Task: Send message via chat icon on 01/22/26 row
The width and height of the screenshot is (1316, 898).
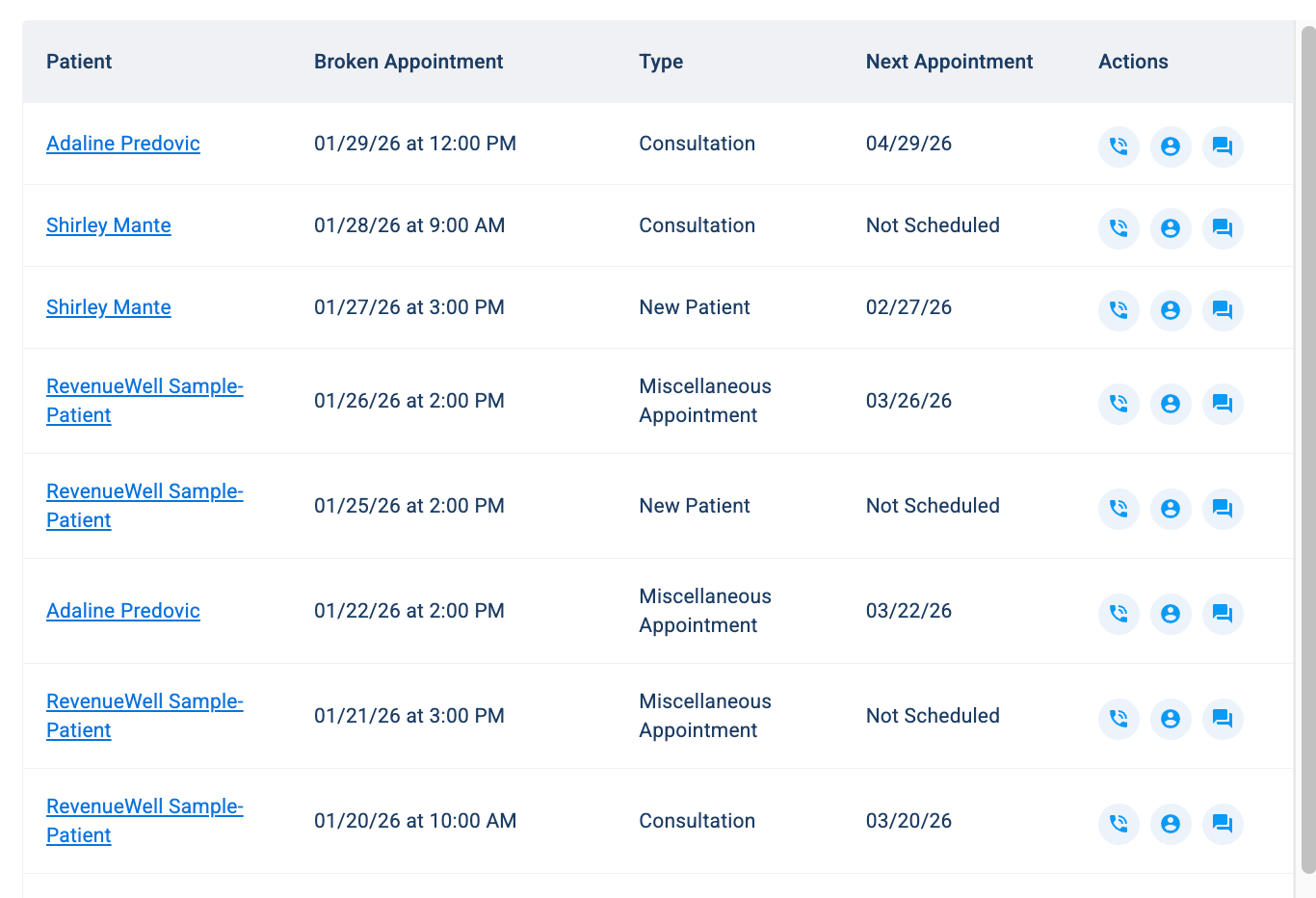Action: tap(1223, 614)
